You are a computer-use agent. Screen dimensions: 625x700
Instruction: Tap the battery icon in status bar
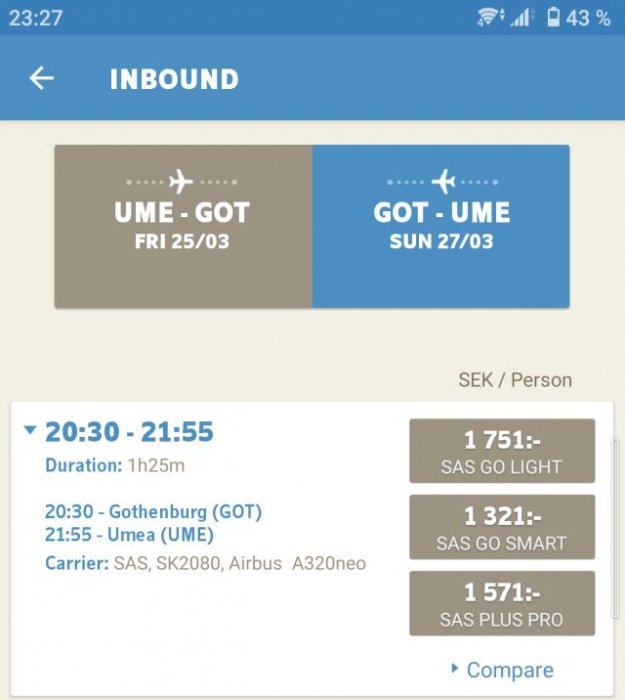tap(553, 17)
